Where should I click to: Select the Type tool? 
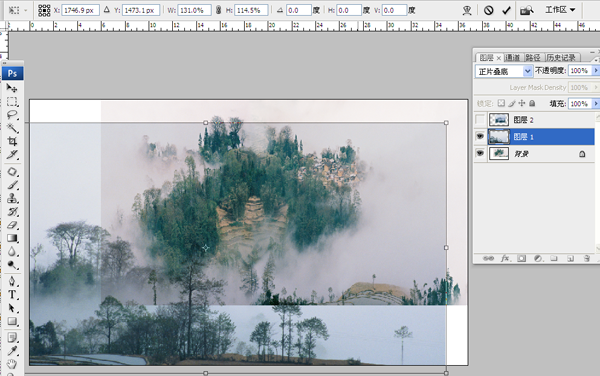[12, 295]
